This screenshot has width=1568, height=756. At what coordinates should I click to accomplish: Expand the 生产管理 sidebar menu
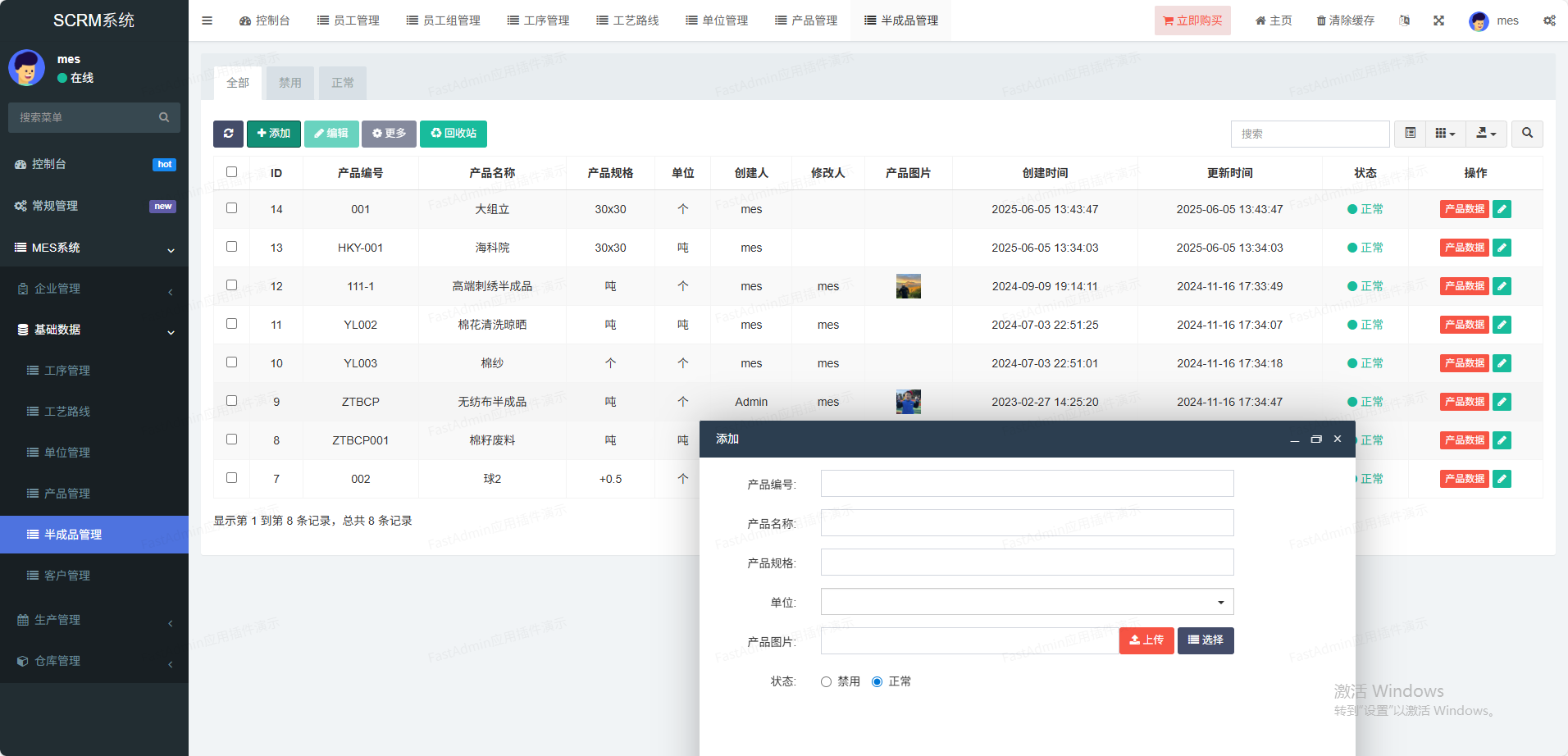point(94,620)
